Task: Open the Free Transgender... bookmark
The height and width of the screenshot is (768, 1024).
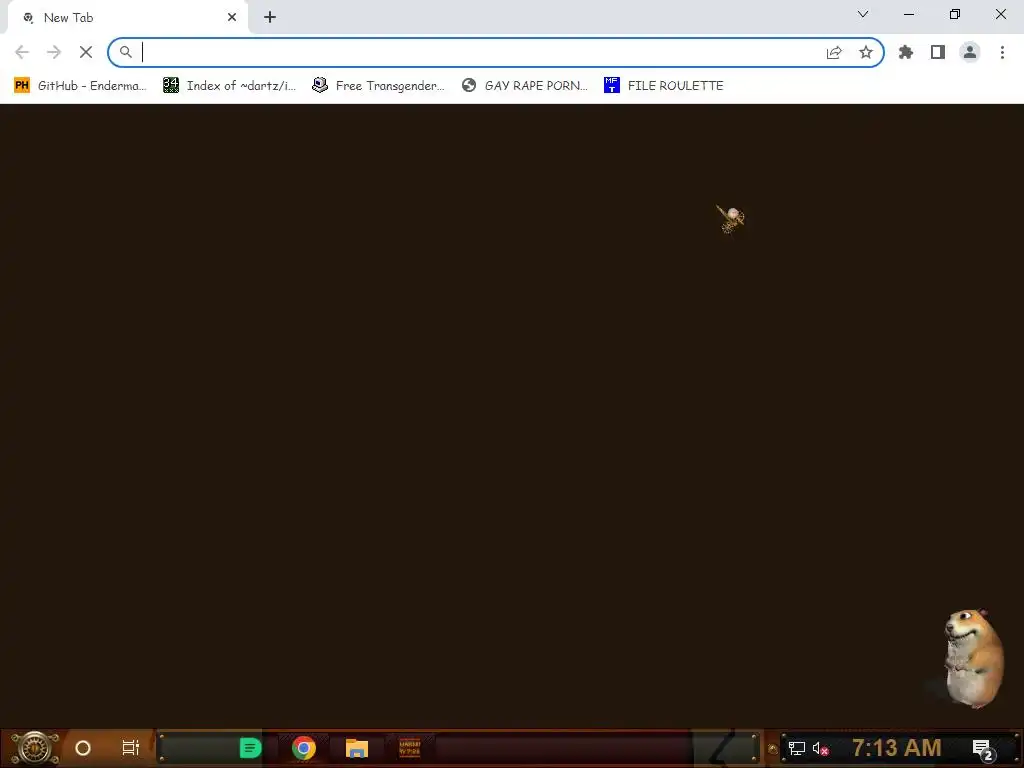Action: (x=378, y=86)
